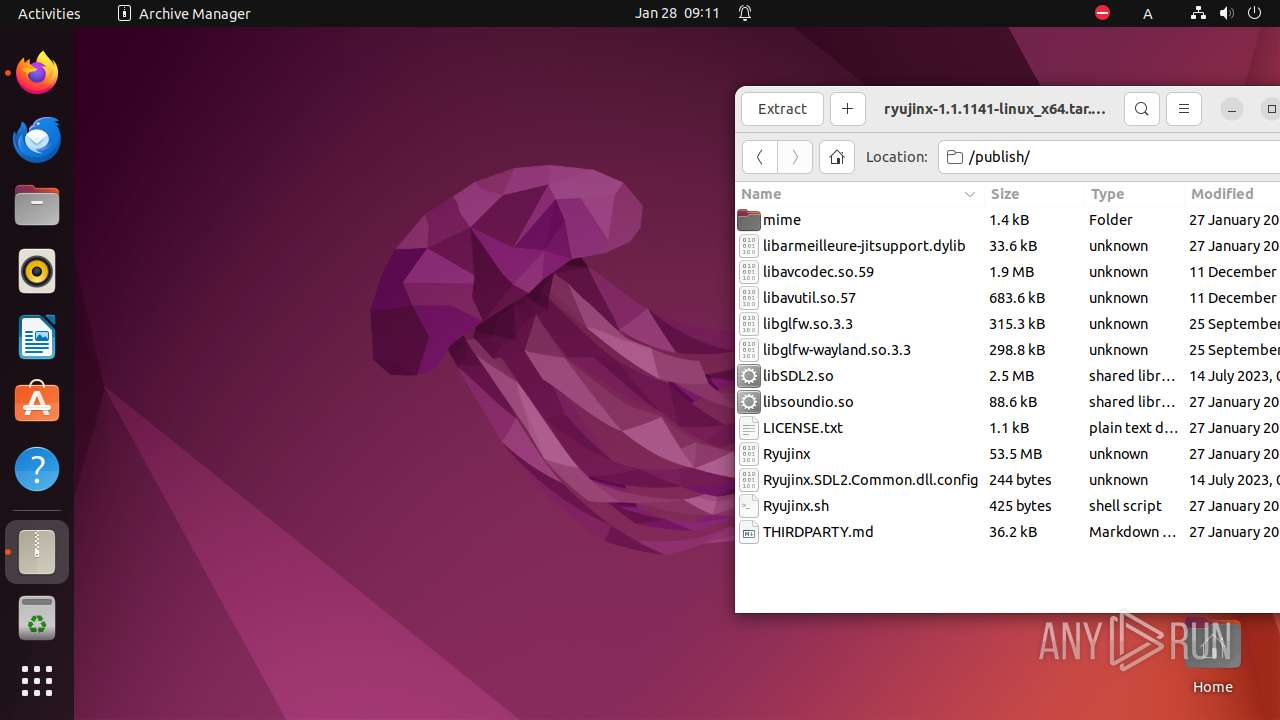This screenshot has height=720, width=1280.
Task: Select the mime folder icon
Action: point(749,220)
